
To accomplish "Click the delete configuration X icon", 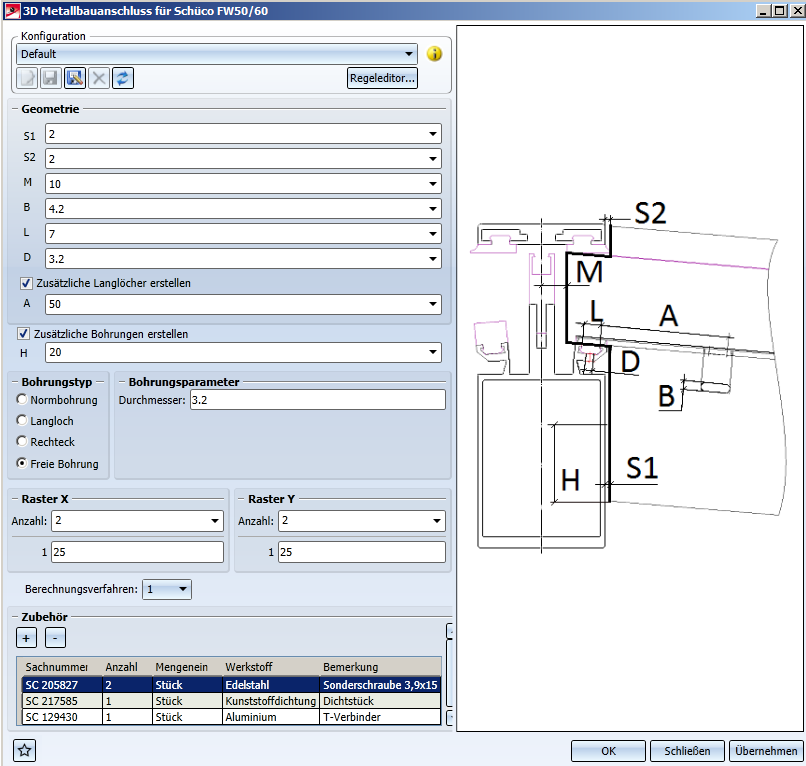I will (x=99, y=78).
